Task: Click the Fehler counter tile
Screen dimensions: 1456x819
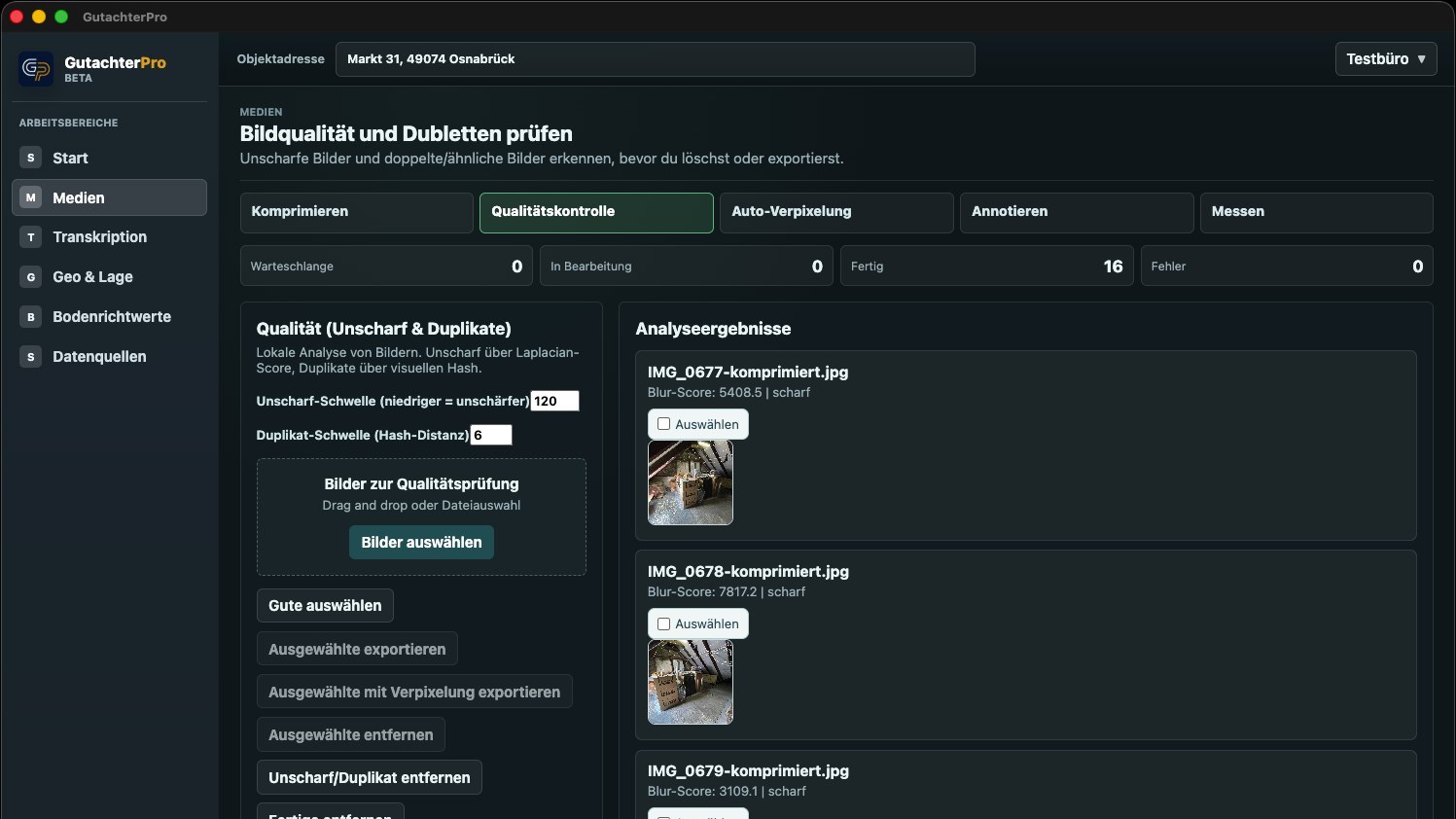Action: pos(1287,267)
